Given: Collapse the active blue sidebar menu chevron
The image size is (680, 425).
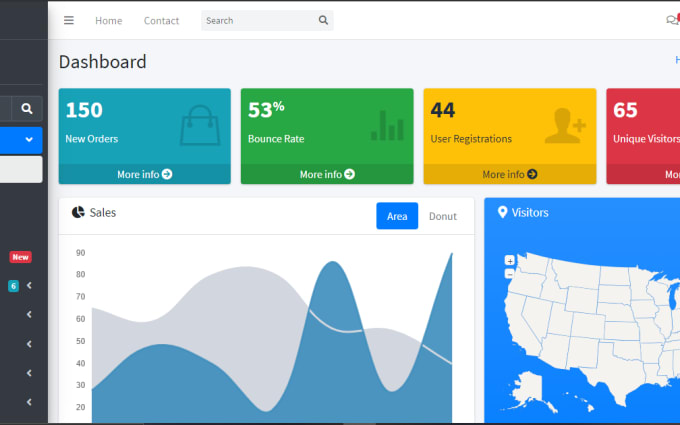Looking at the screenshot, I should click(29, 140).
